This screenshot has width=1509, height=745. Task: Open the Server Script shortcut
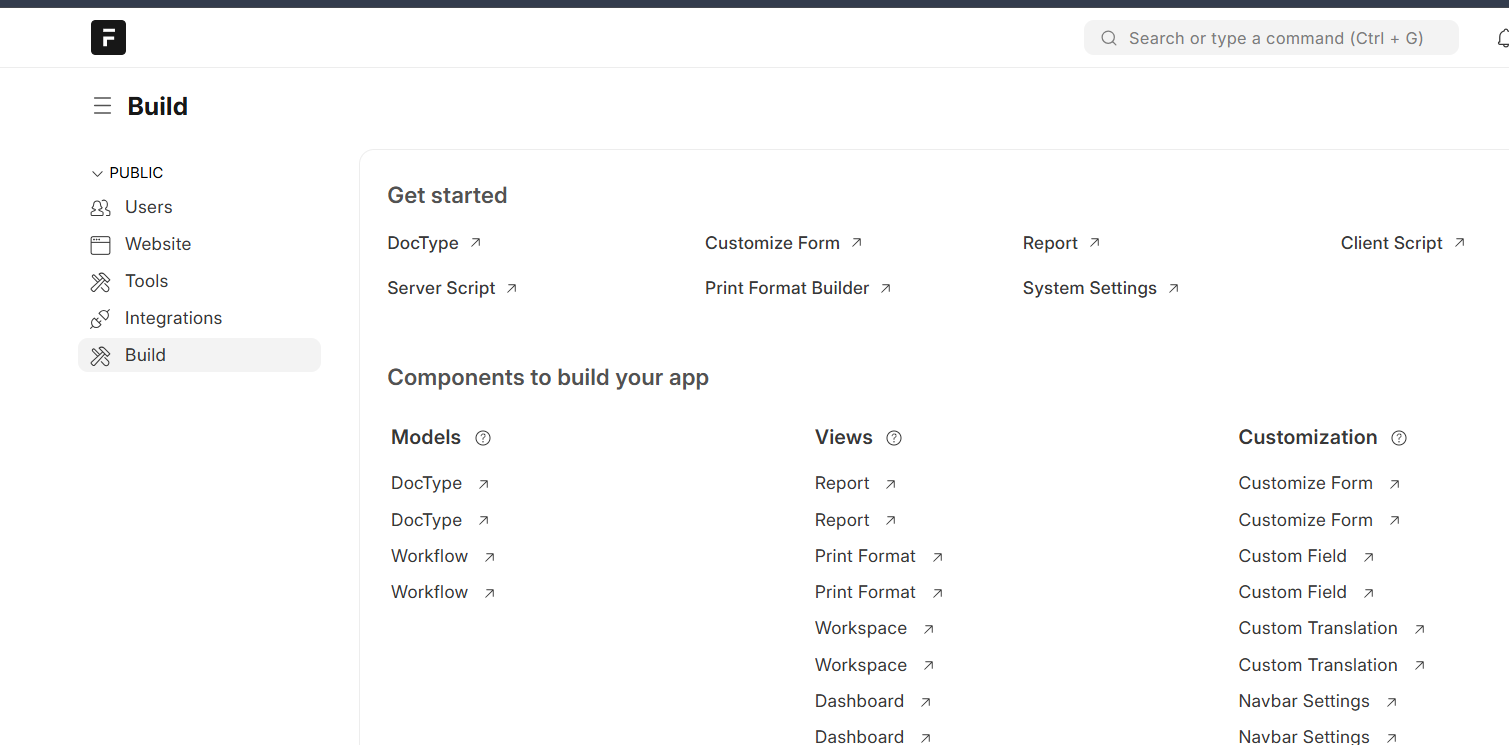pyautogui.click(x=441, y=288)
